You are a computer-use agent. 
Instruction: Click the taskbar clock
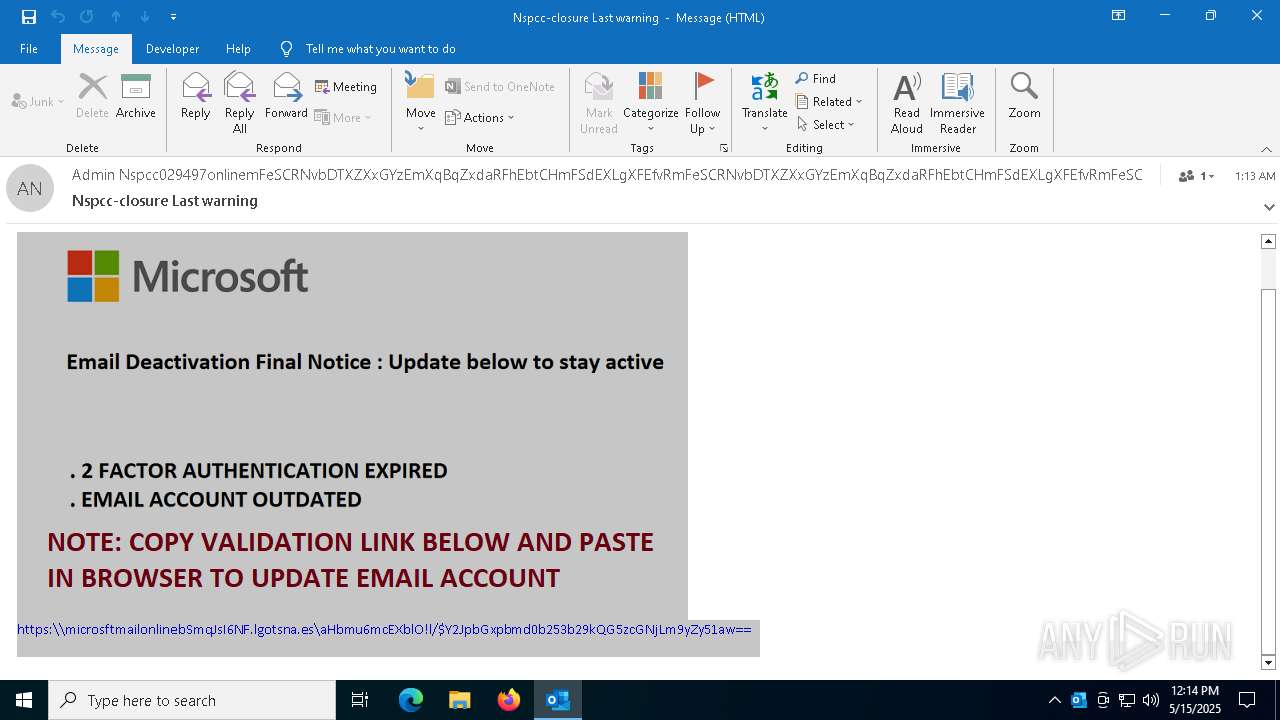(x=1195, y=700)
